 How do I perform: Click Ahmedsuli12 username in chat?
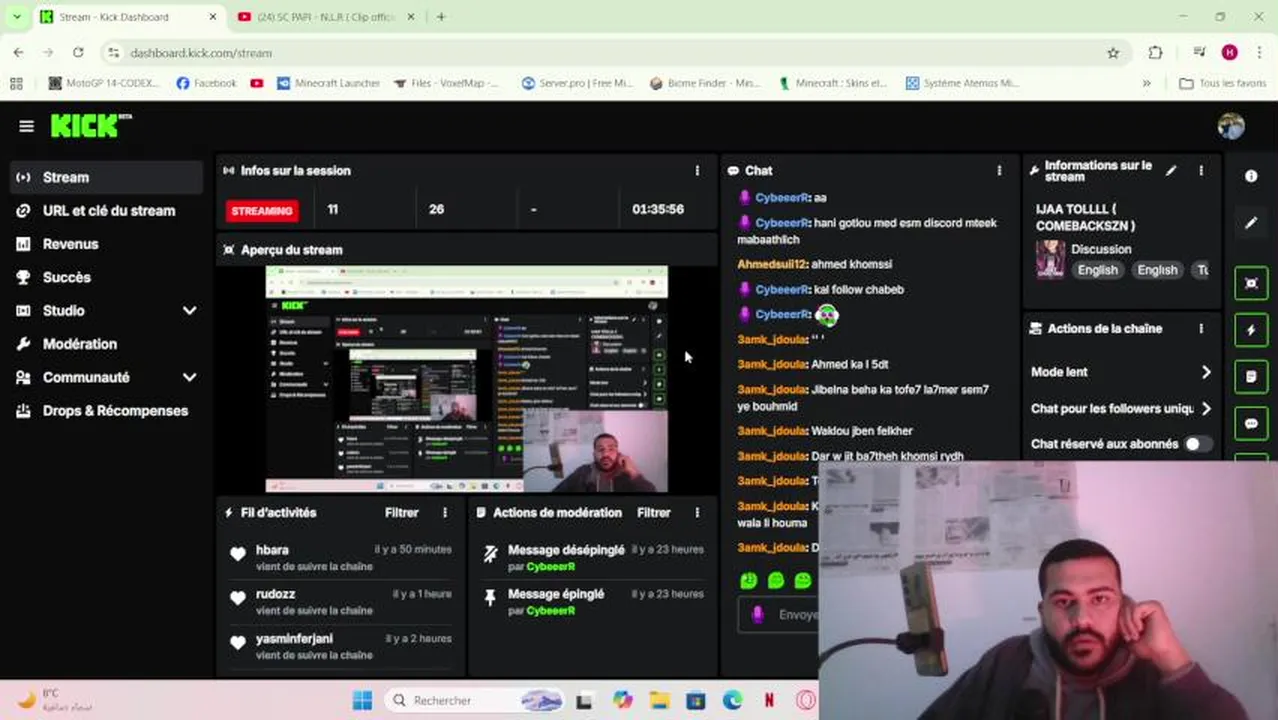[x=772, y=264]
